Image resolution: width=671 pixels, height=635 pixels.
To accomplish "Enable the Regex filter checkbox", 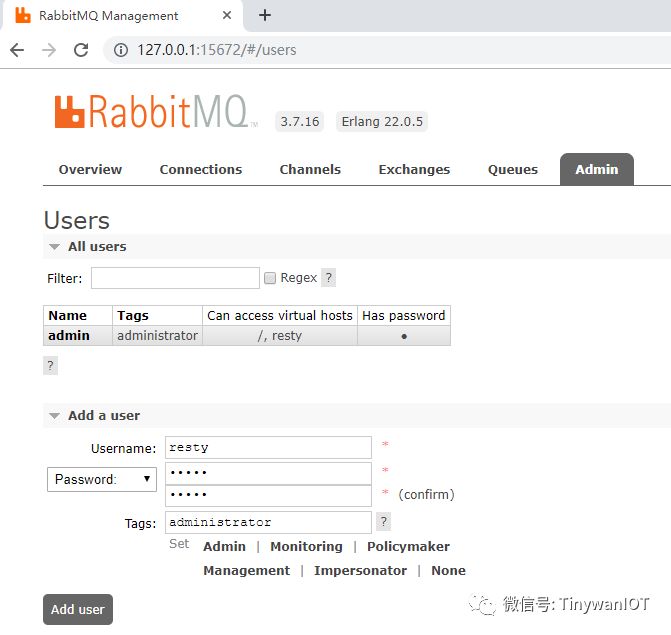I will 270,278.
